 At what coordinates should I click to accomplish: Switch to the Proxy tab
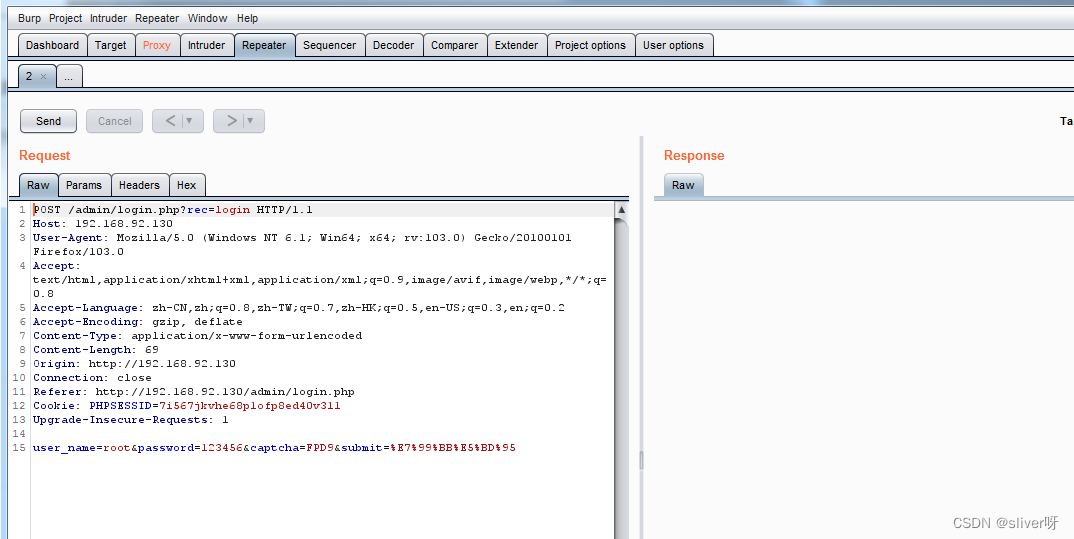click(157, 45)
